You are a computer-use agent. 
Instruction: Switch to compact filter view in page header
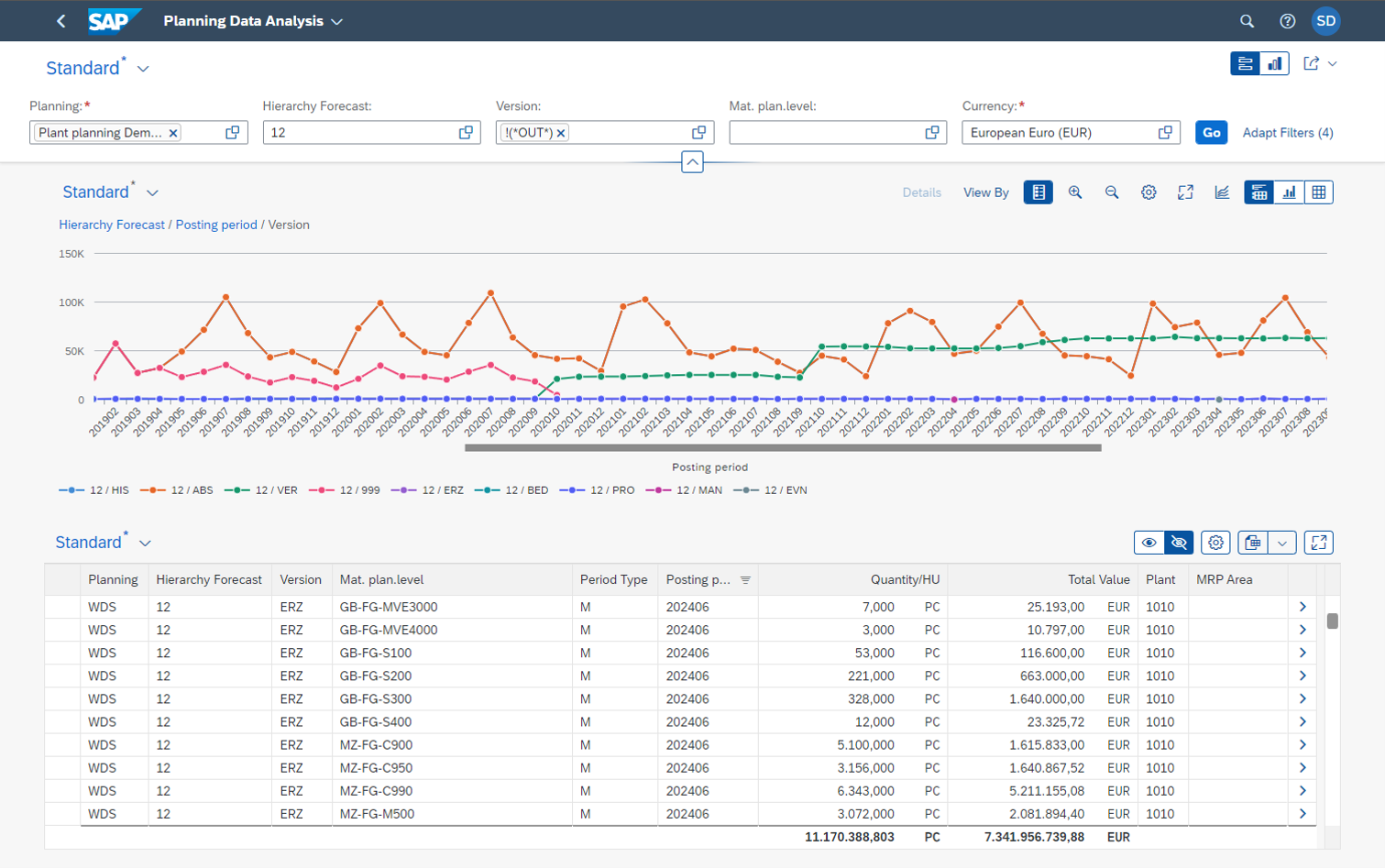[x=1245, y=64]
